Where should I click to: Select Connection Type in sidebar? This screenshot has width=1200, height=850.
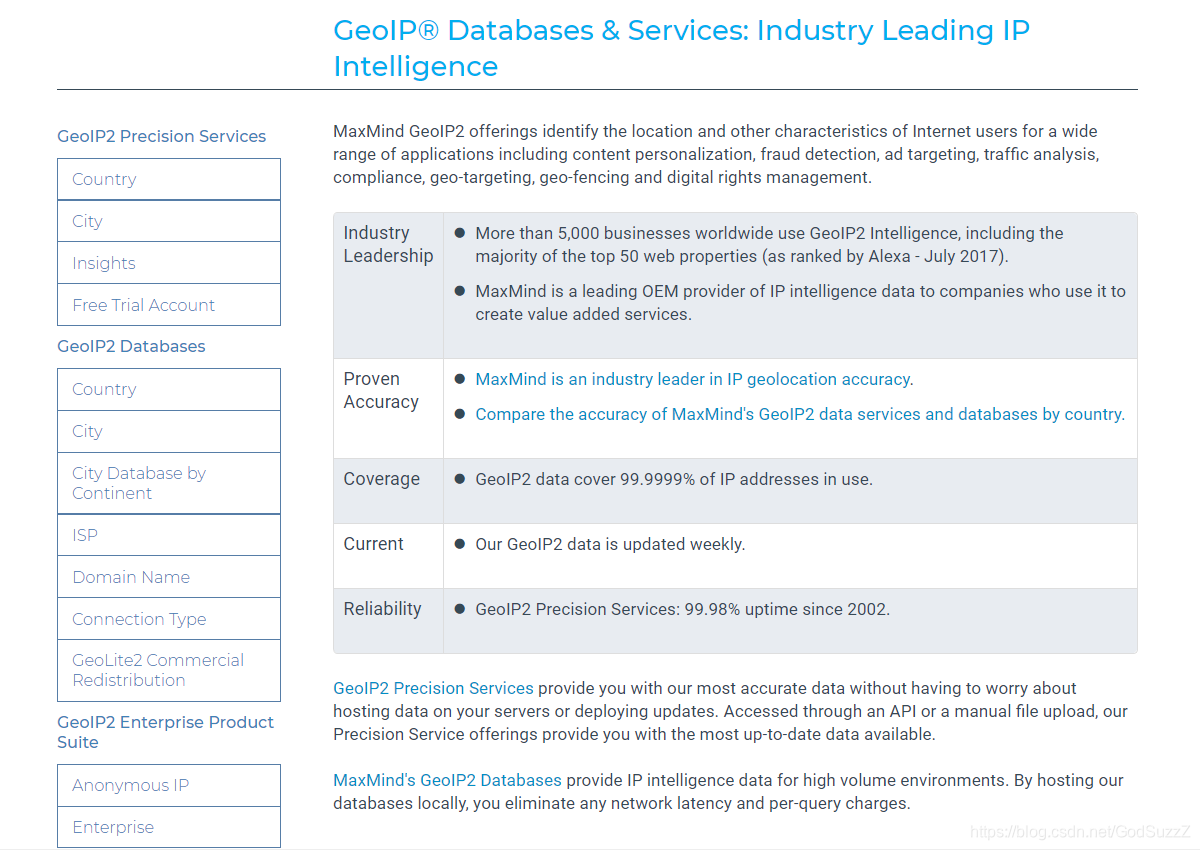pos(169,619)
